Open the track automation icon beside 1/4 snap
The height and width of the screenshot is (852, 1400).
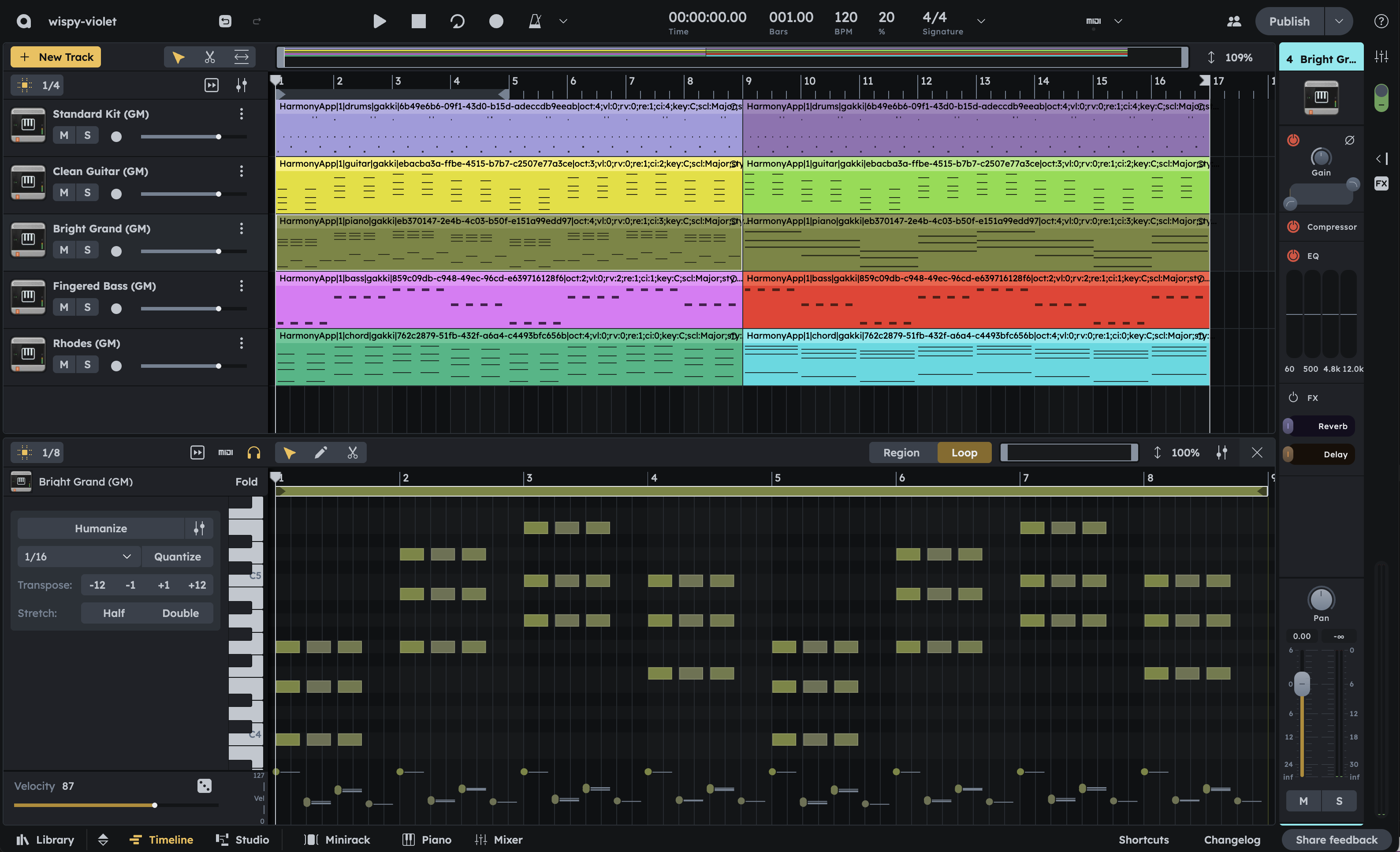click(x=242, y=85)
